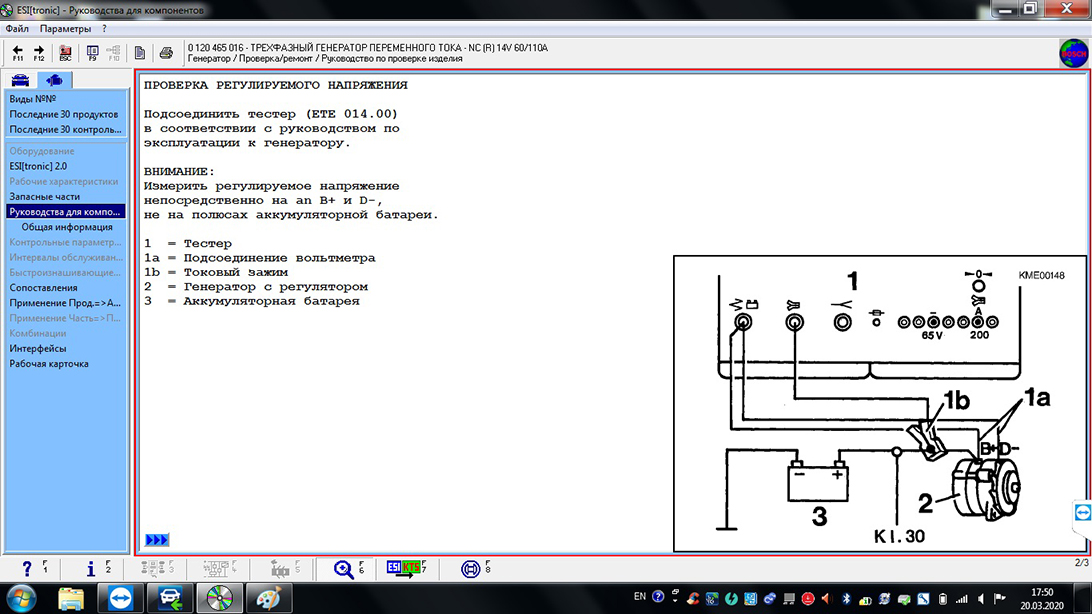Viewport: 1092px width, 614px height.
Task: Open Последние 30 продуктов
Action: (x=63, y=114)
